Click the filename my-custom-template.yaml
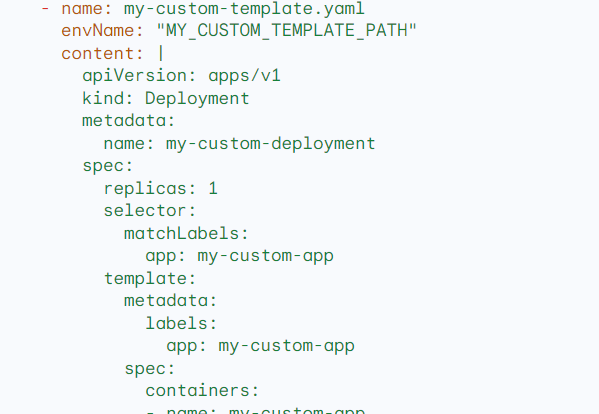 click(x=244, y=8)
